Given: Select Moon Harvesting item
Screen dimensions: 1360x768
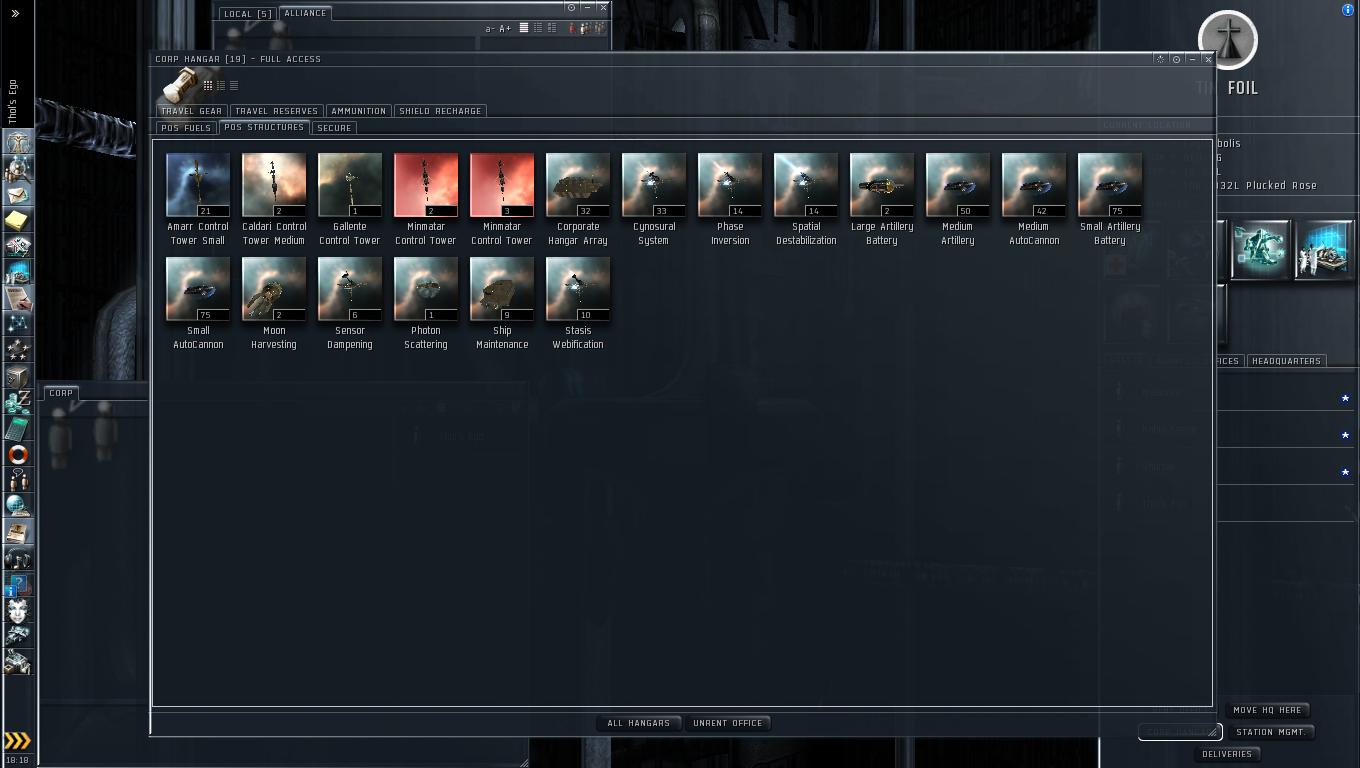Looking at the screenshot, I should point(274,303).
